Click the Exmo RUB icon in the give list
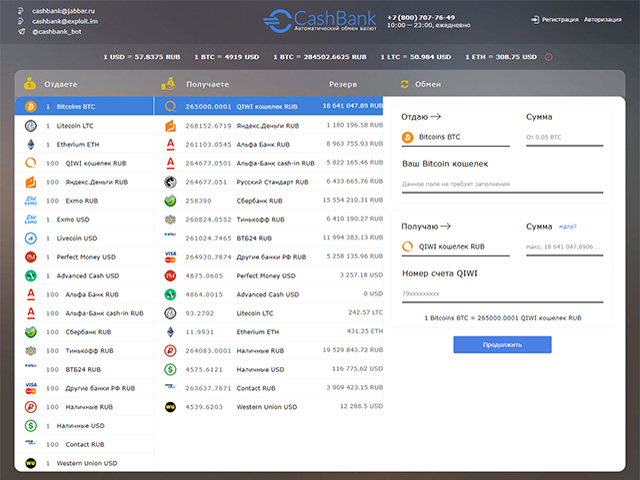Image resolution: width=640 pixels, height=480 pixels. pyautogui.click(x=31, y=201)
